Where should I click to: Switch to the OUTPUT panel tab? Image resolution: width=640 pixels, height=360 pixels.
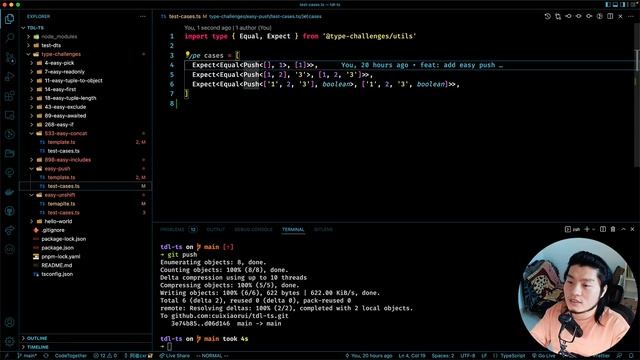click(x=216, y=230)
